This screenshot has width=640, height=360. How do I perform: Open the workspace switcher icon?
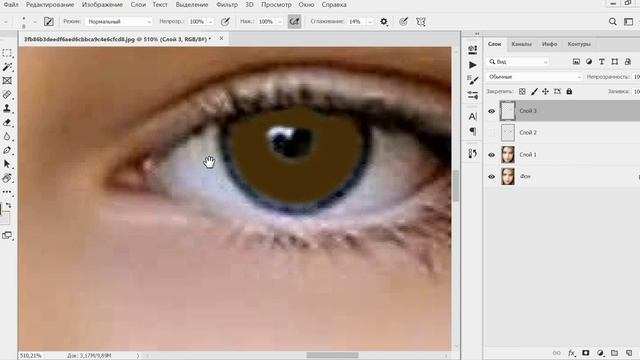(629, 22)
